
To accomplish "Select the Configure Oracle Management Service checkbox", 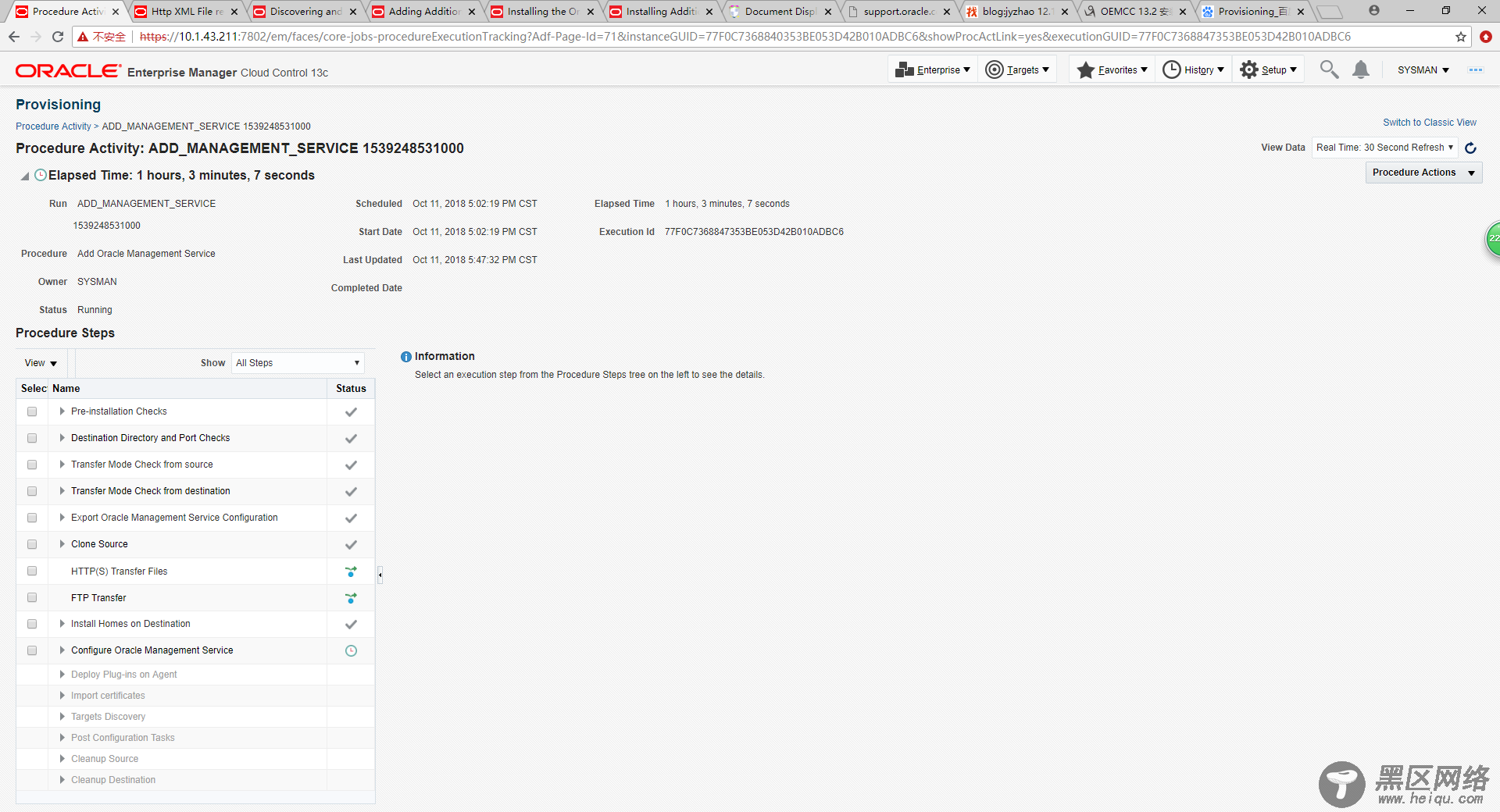I will [x=32, y=650].
